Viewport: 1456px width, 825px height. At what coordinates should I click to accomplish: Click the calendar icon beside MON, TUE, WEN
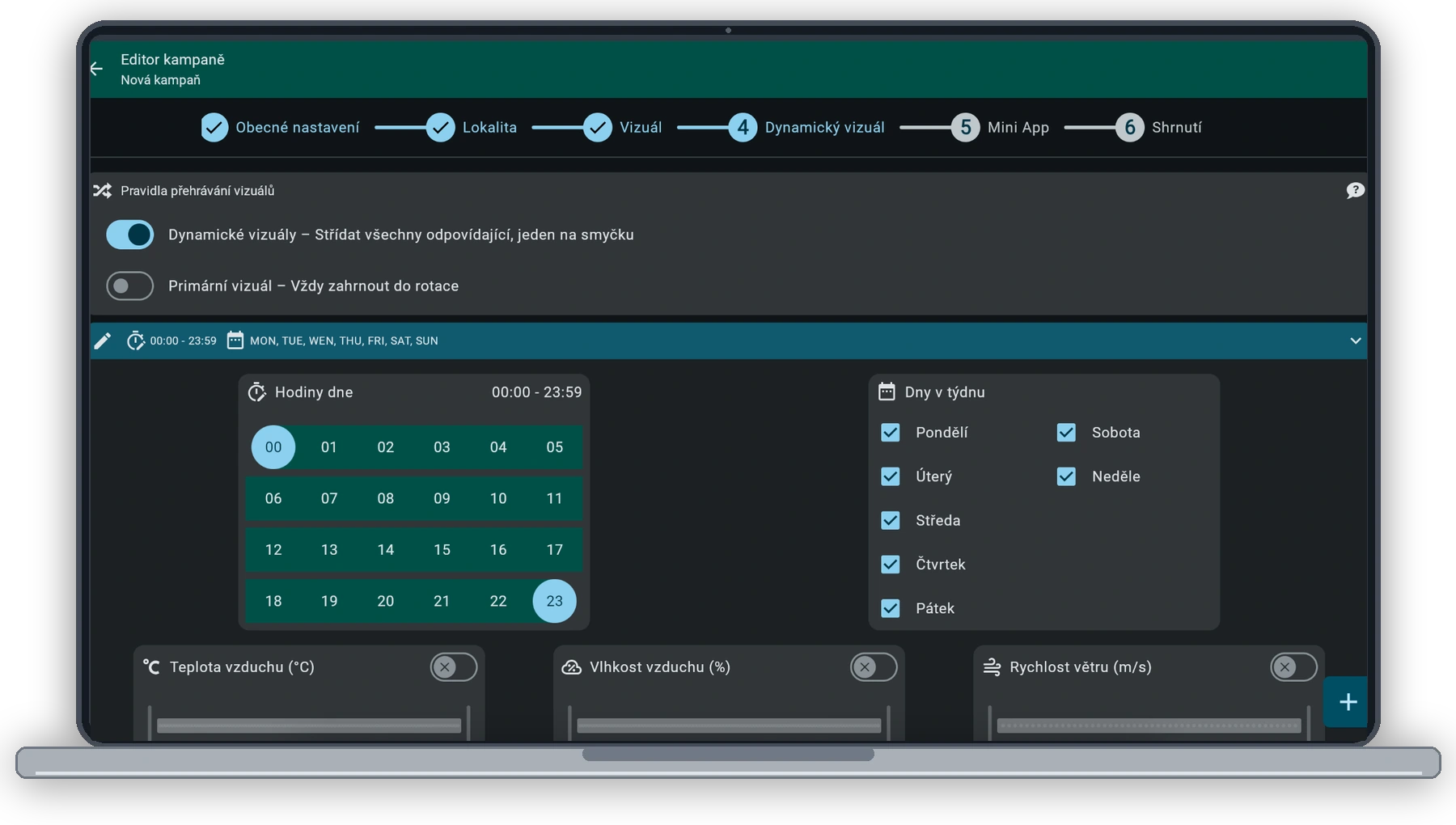[235, 341]
